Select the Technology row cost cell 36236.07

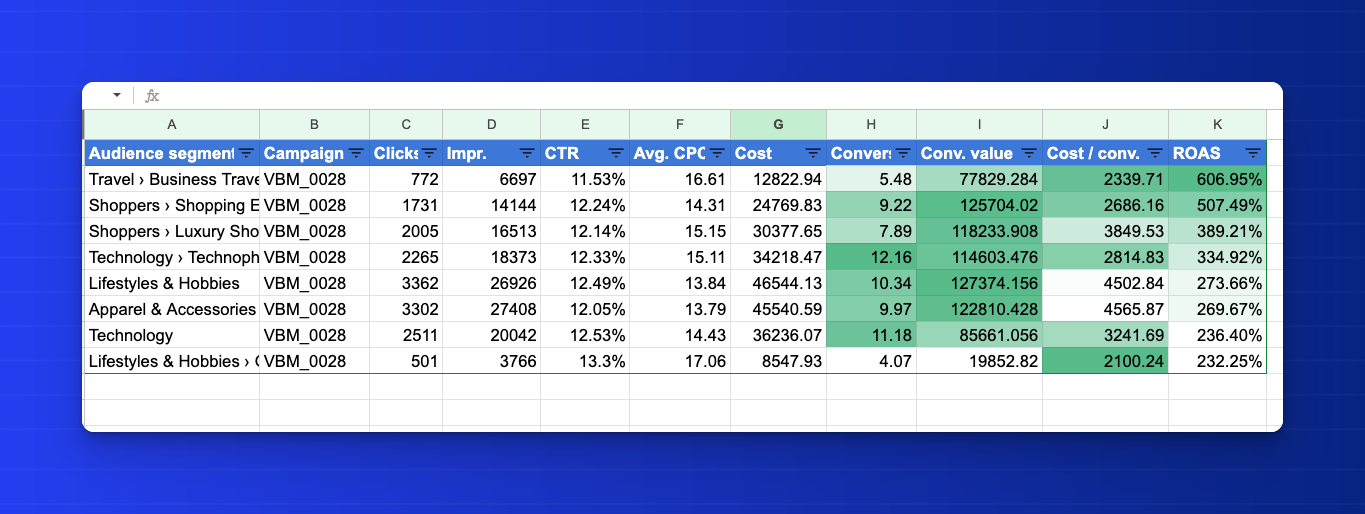(x=778, y=336)
